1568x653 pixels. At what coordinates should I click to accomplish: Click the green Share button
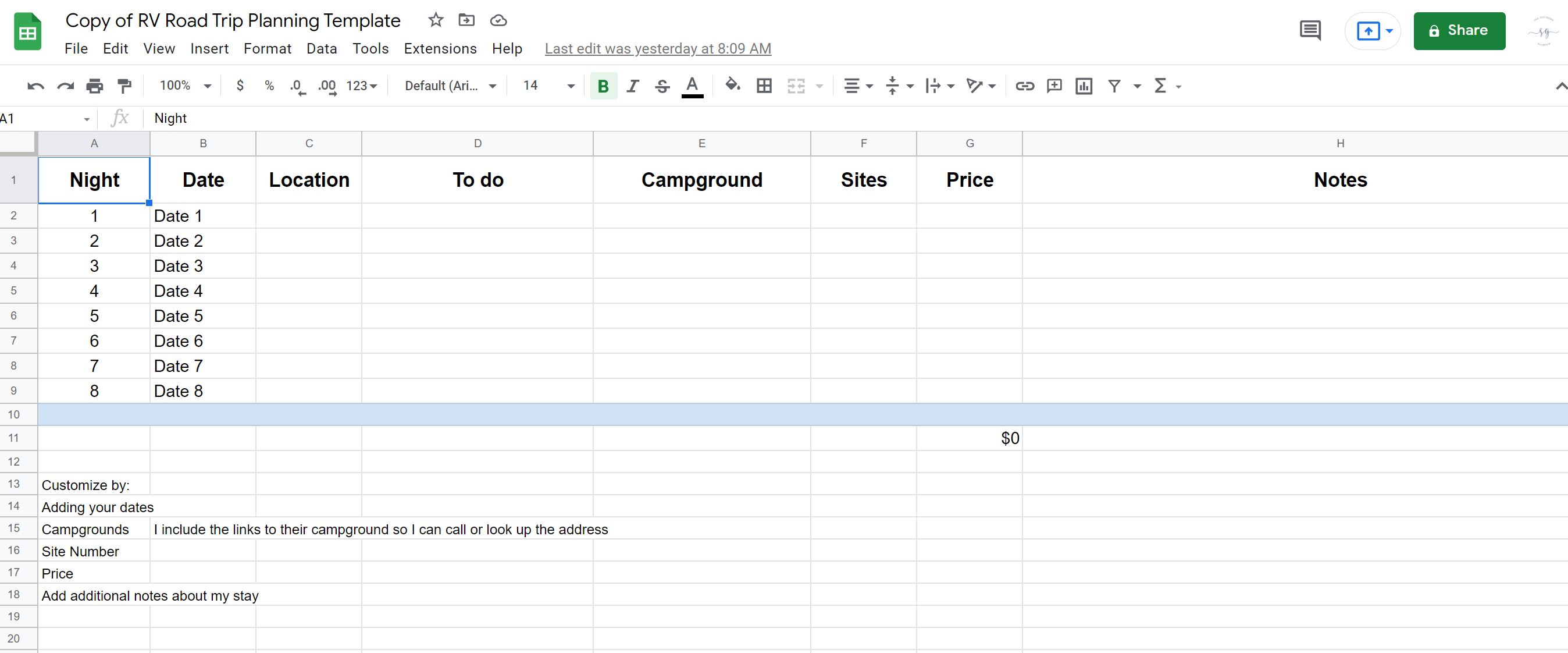coord(1459,30)
